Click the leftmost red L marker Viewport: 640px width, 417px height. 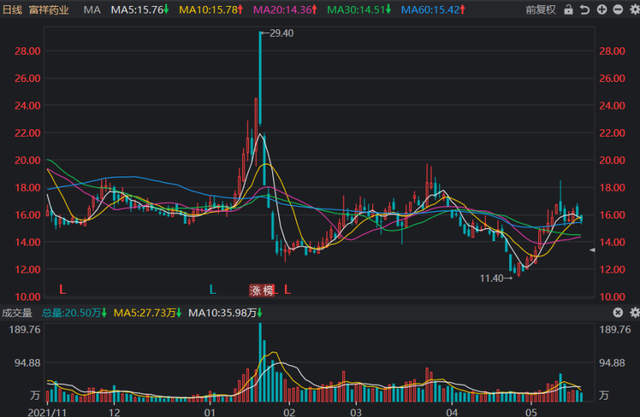point(62,289)
